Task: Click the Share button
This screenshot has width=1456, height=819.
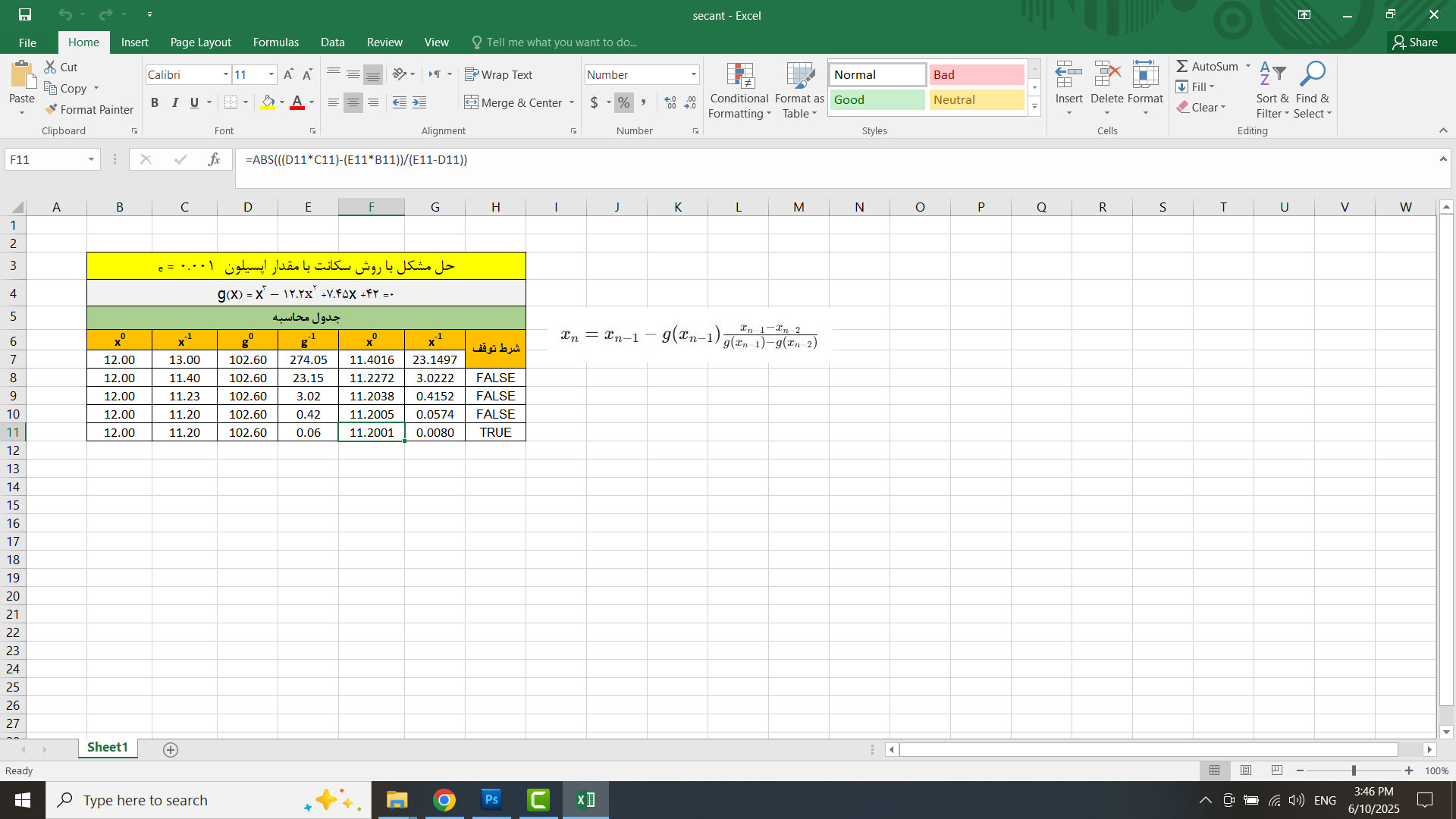Action: (1415, 42)
